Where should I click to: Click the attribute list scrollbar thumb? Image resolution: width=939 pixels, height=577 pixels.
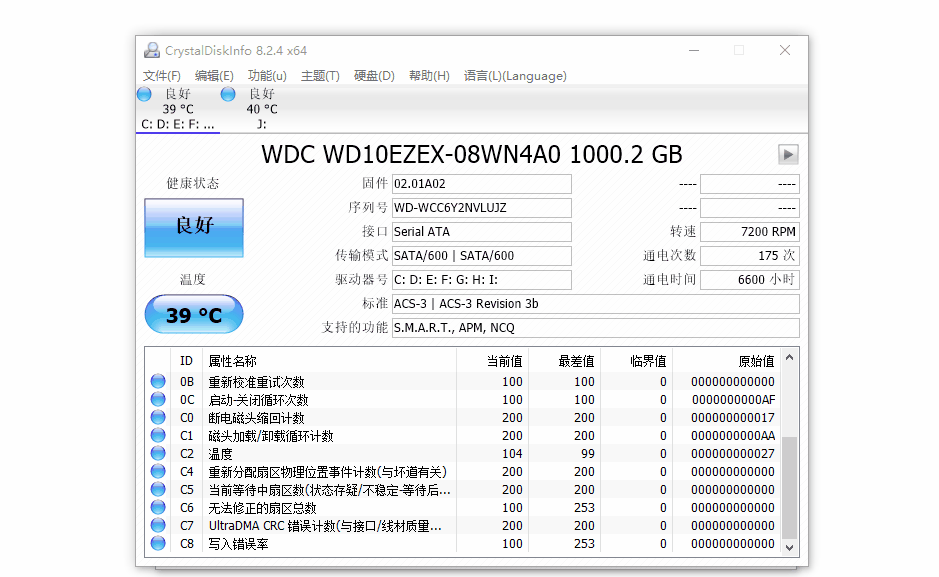tap(789, 488)
